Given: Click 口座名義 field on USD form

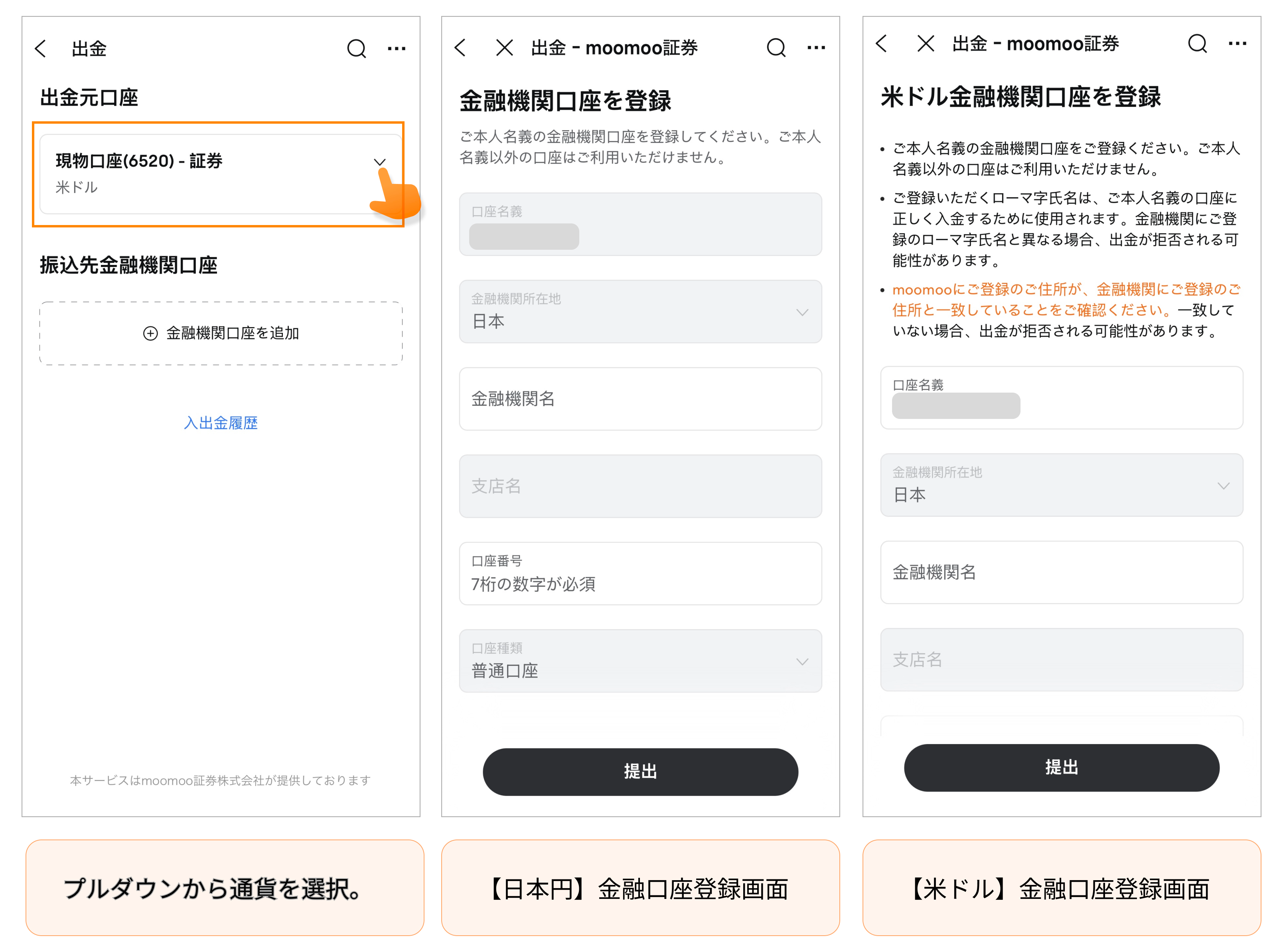Looking at the screenshot, I should pyautogui.click(x=1061, y=398).
